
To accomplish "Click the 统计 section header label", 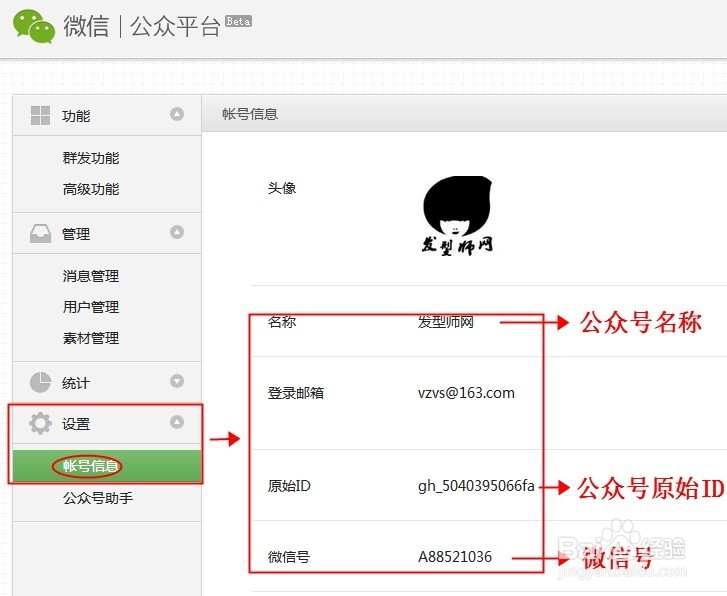I will (76, 383).
